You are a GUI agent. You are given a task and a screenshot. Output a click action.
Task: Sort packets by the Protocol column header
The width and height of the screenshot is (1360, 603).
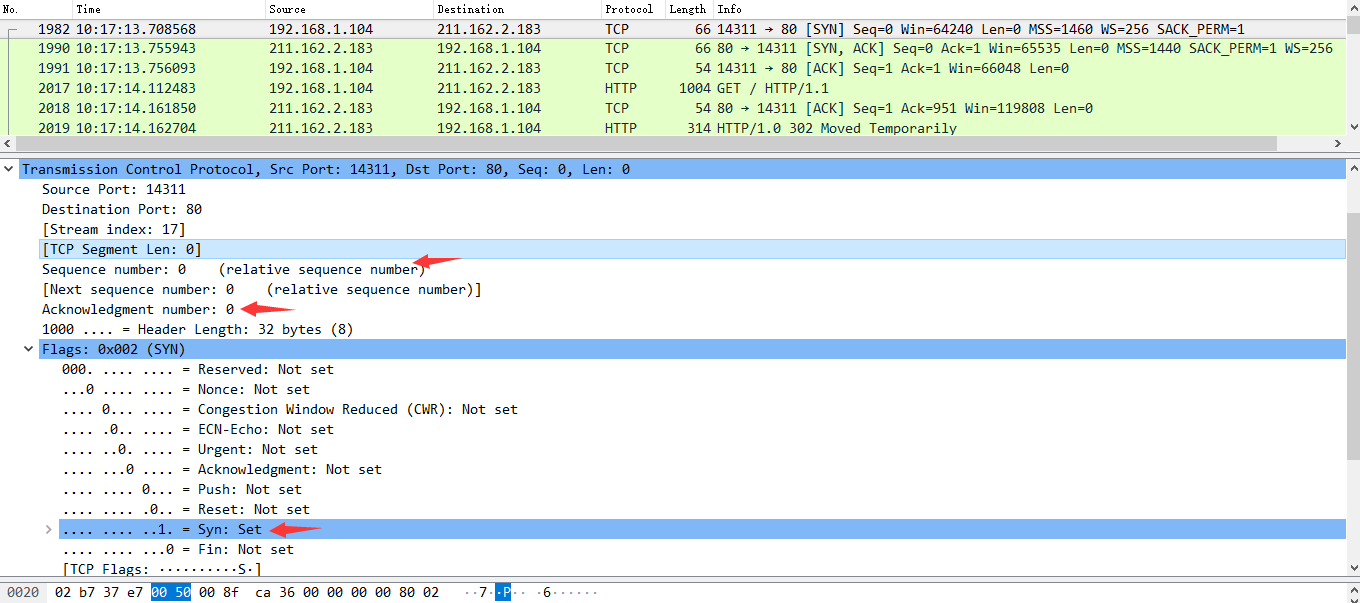pos(628,9)
